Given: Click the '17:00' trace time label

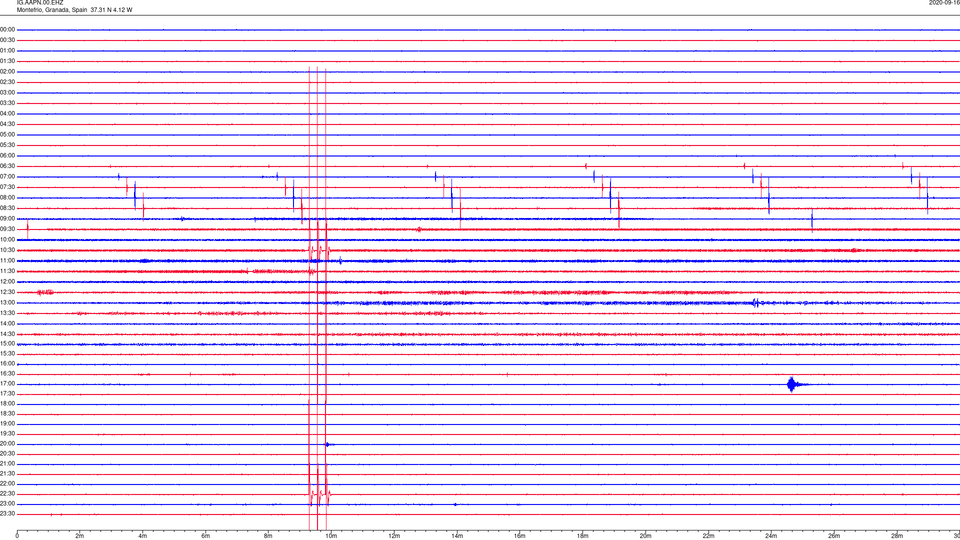Looking at the screenshot, I should tap(7, 384).
